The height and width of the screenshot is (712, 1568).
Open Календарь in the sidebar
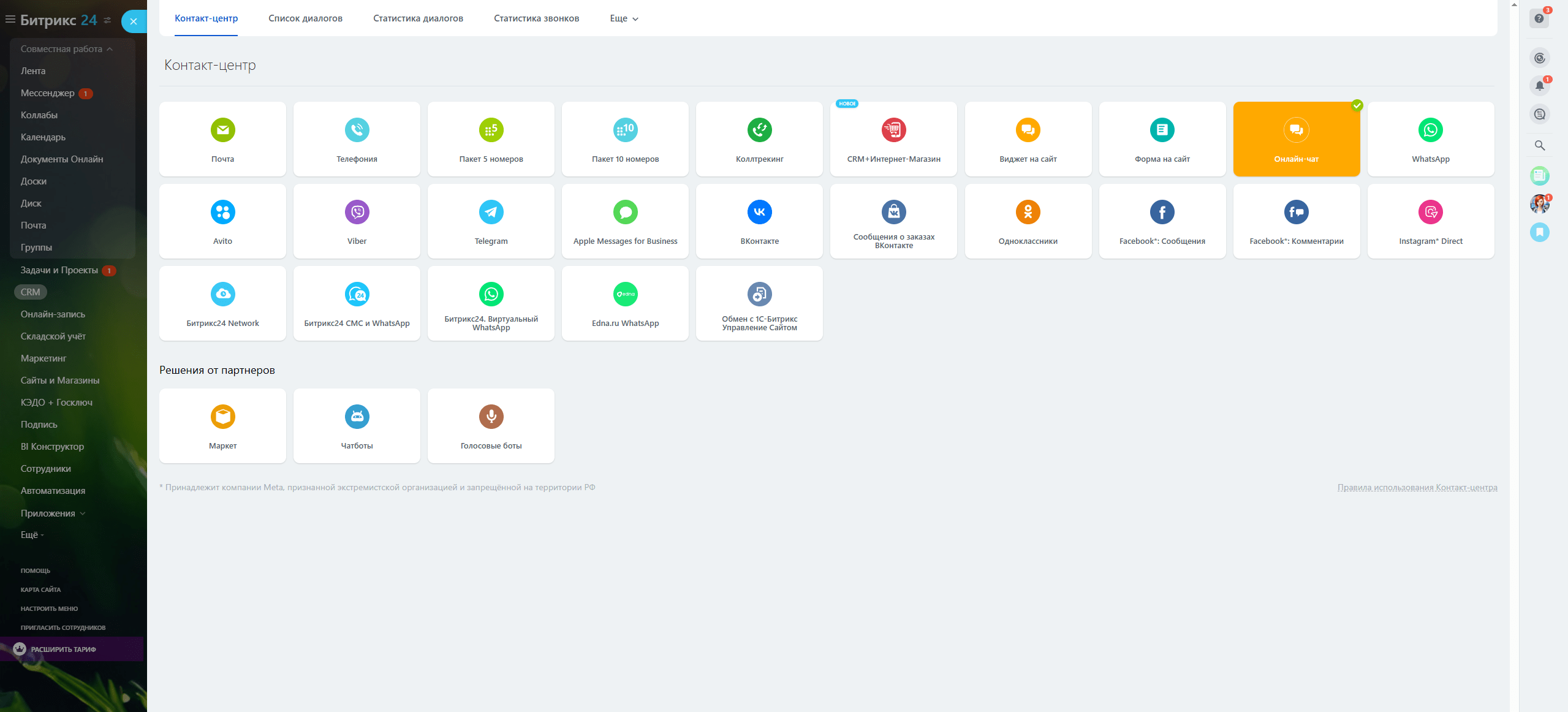coord(43,137)
